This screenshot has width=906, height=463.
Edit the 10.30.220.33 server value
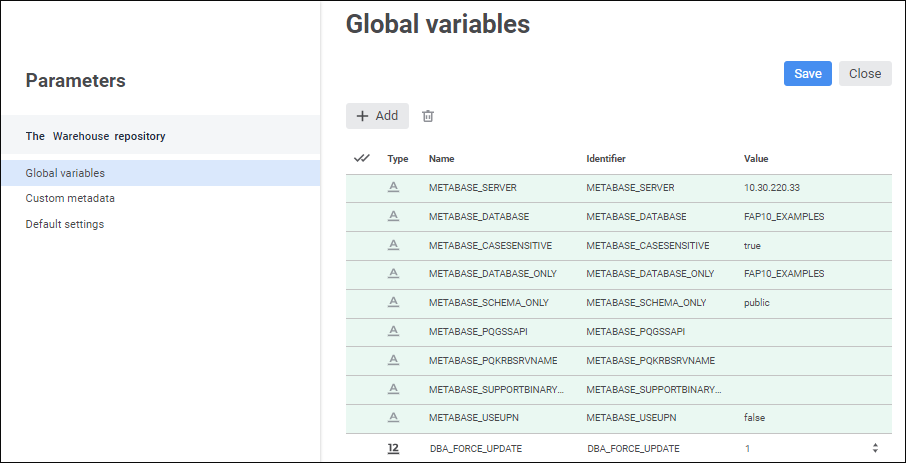tap(772, 188)
